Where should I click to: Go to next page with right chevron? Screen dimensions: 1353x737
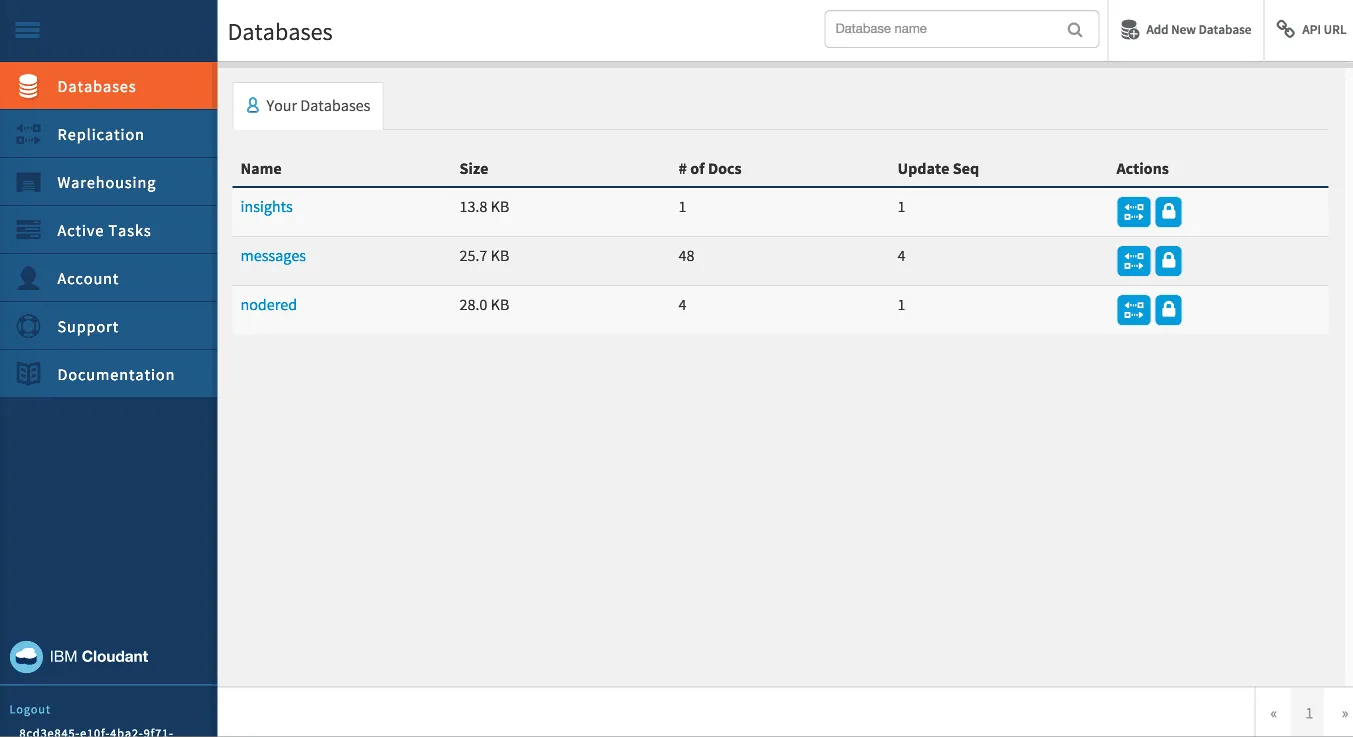(1343, 712)
